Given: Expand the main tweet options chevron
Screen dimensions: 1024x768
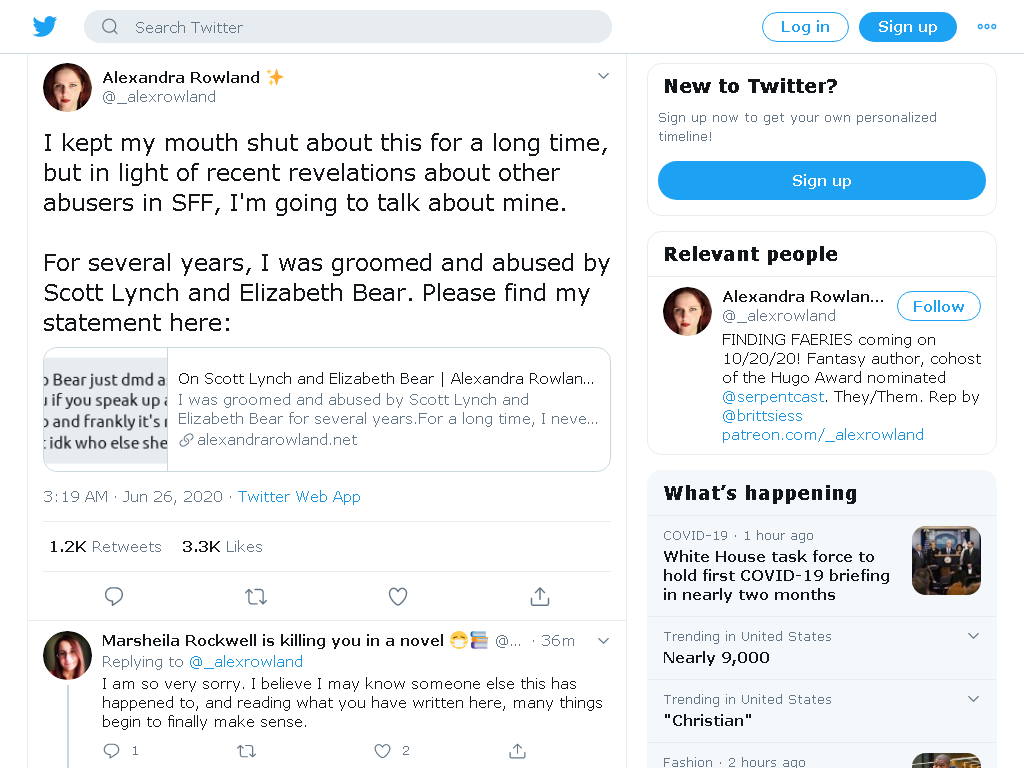Looking at the screenshot, I should [x=603, y=76].
